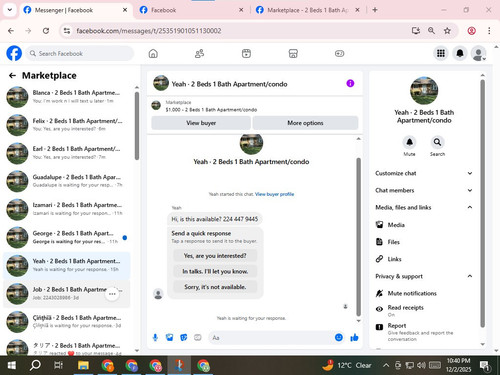The height and width of the screenshot is (375, 500).
Task: Show hidden system tray icons chevron
Action: pyautogui.click(x=386, y=365)
